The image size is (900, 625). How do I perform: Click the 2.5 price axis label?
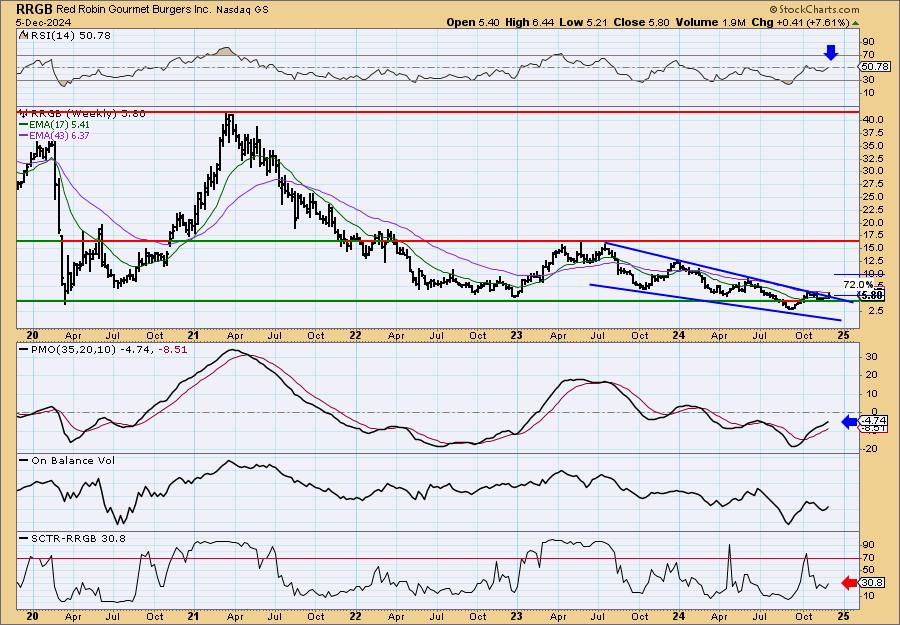(x=874, y=312)
